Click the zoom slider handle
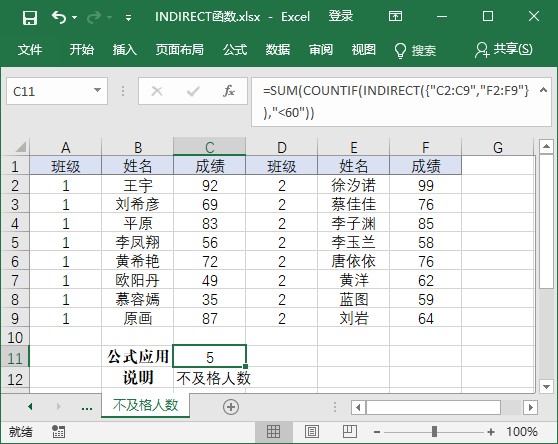 [x=434, y=432]
